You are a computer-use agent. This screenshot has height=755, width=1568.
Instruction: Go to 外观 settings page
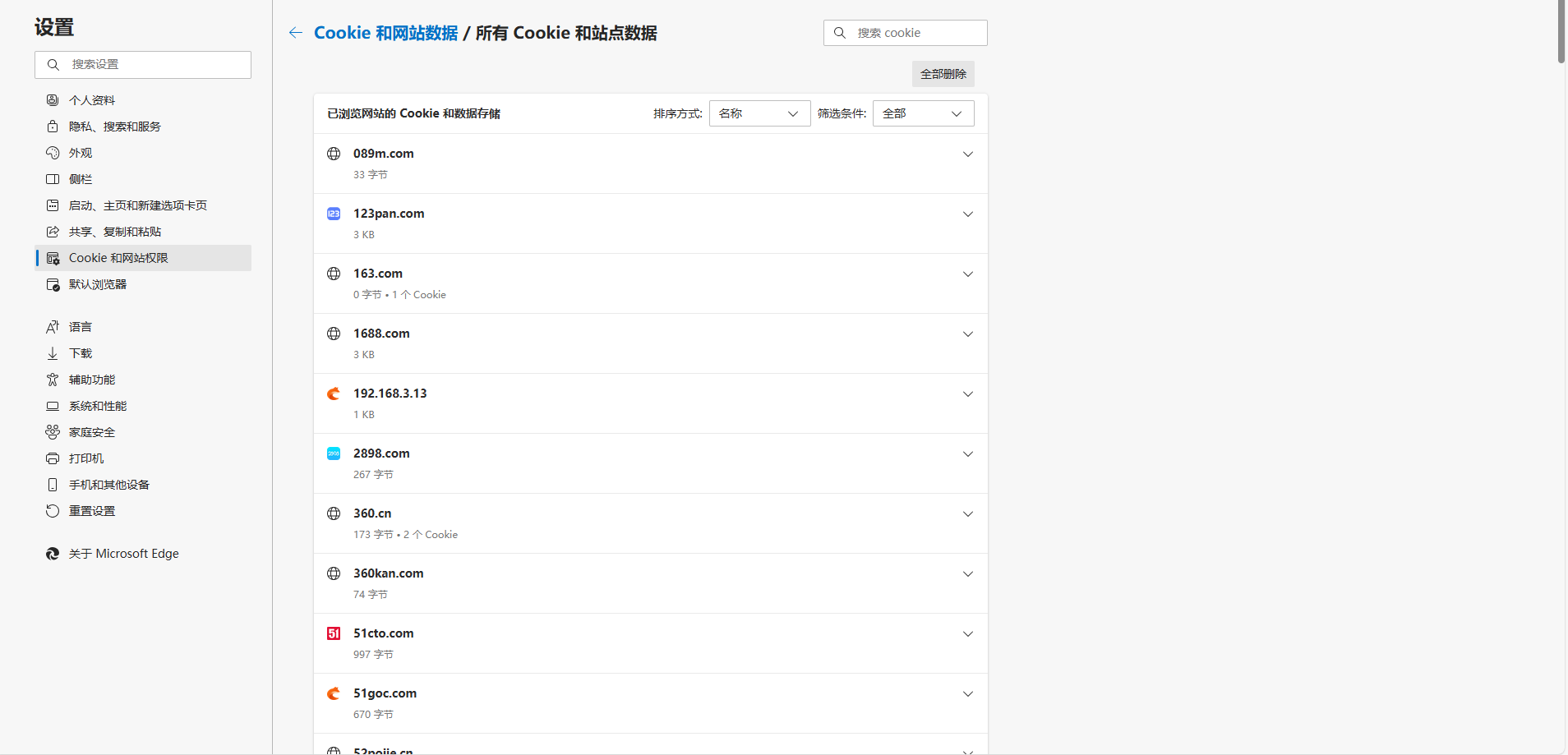(143, 153)
